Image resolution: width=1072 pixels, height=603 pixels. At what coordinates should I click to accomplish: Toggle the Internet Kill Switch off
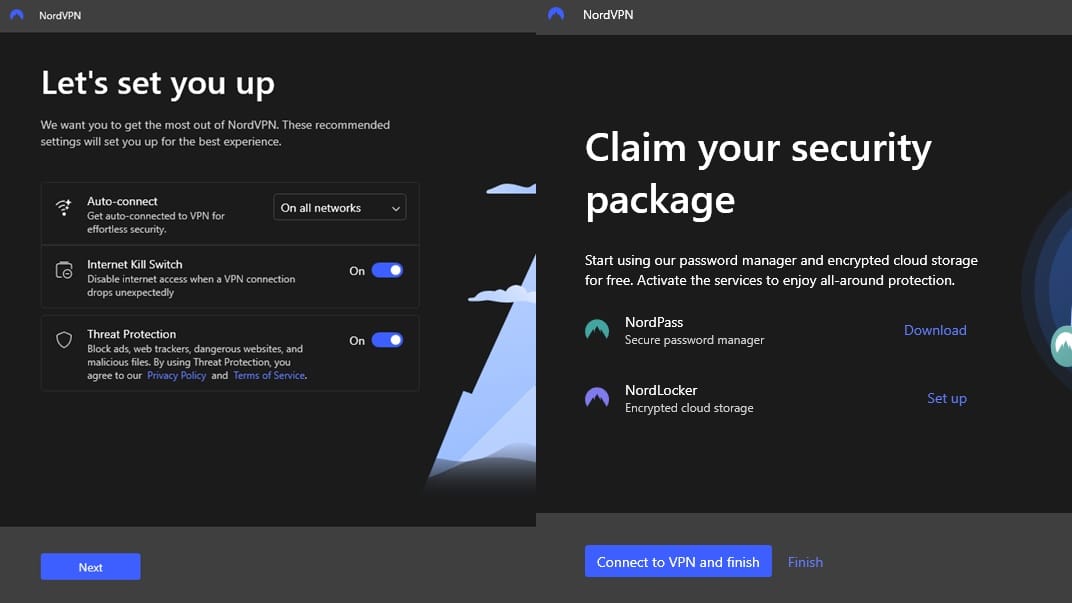coord(387,270)
